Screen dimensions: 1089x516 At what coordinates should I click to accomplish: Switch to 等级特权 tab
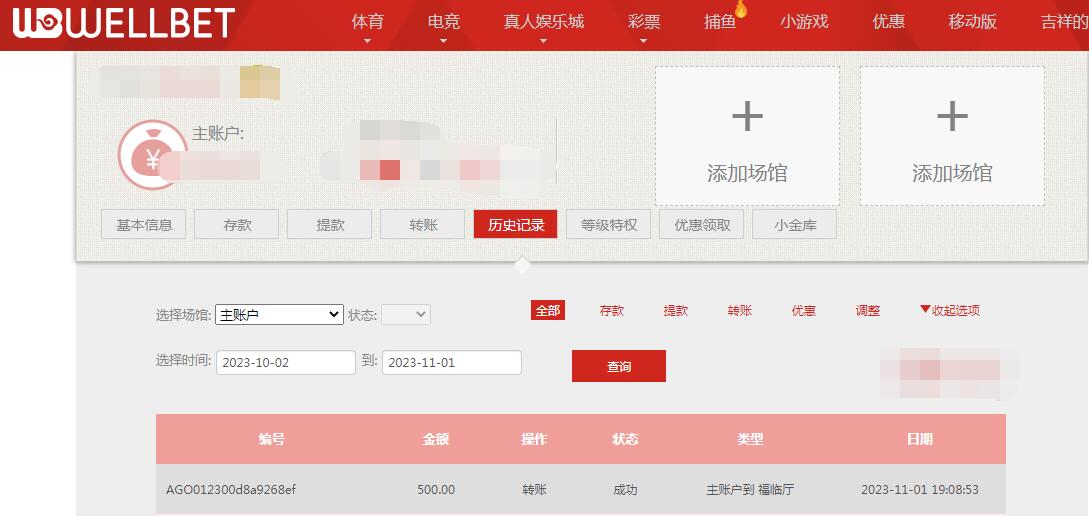coord(608,224)
